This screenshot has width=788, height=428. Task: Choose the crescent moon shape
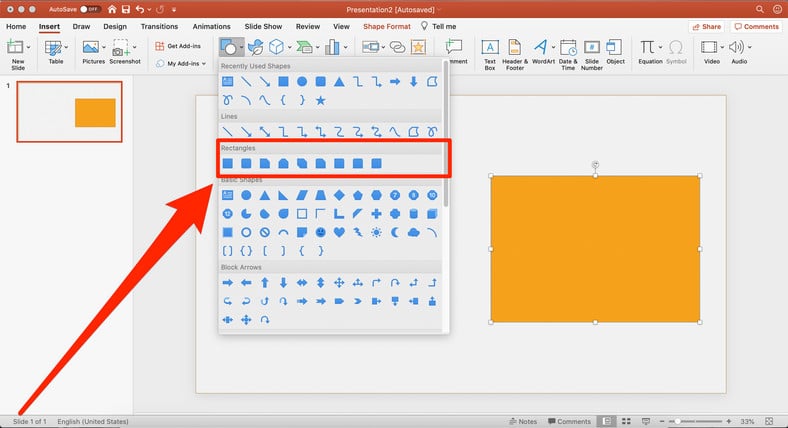tap(395, 232)
